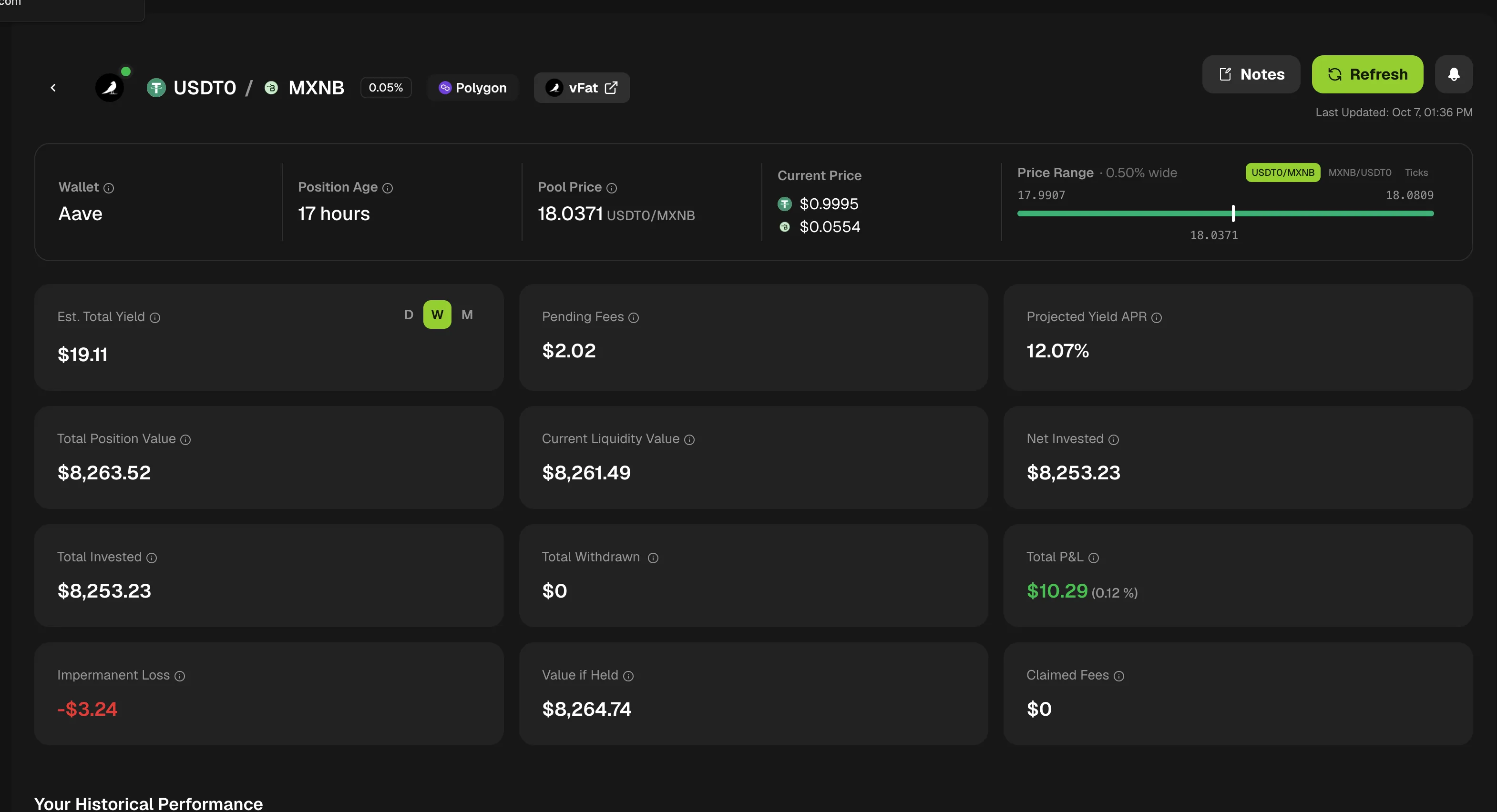The width and height of the screenshot is (1497, 812).
Task: Switch price range display to Ticks
Action: coord(1416,173)
